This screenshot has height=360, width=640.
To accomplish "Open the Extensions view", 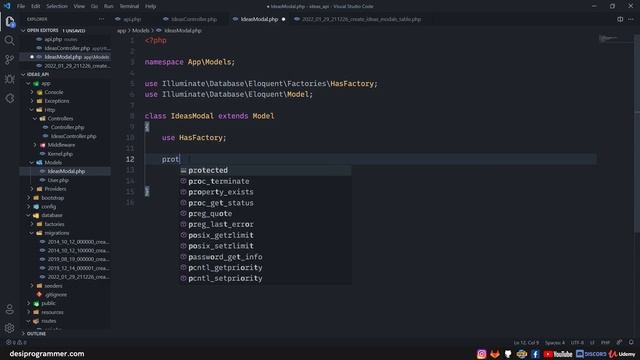I will tap(10, 98).
